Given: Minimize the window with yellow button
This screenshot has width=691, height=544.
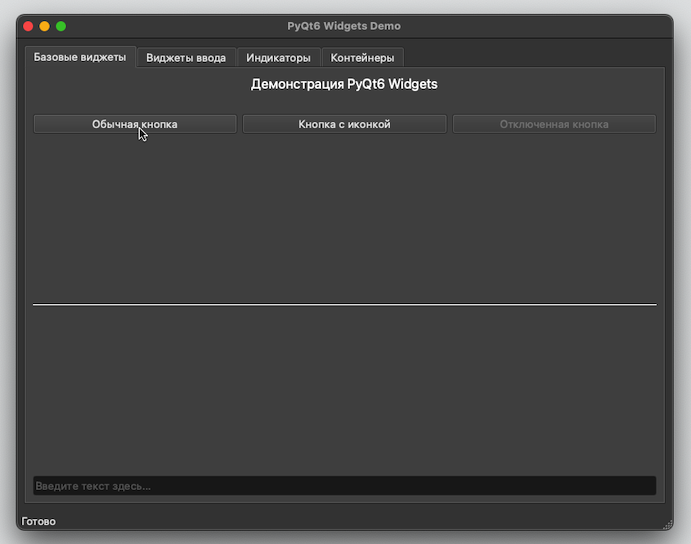Looking at the screenshot, I should (x=45, y=26).
